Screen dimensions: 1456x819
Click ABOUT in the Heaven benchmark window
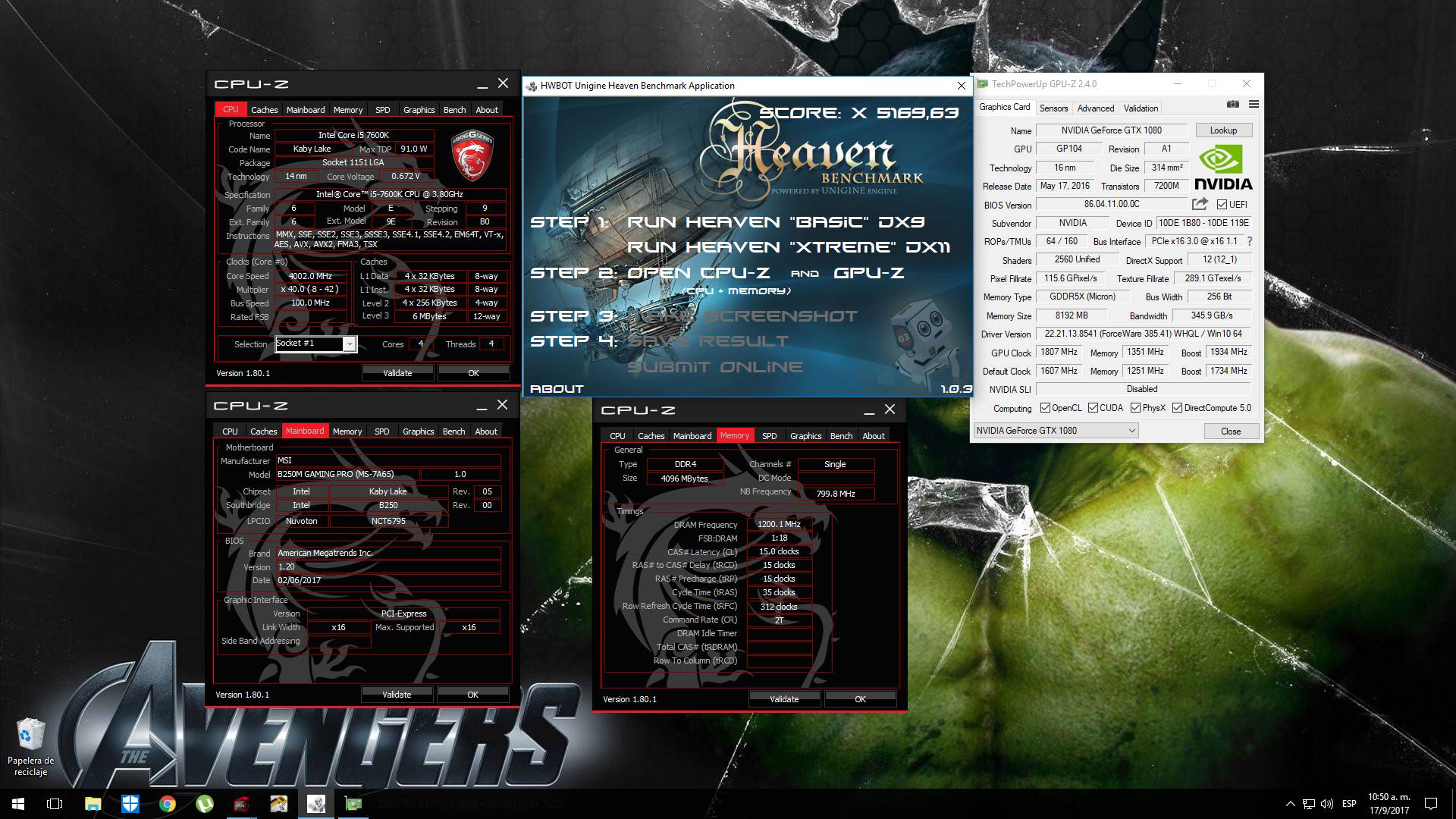557,388
